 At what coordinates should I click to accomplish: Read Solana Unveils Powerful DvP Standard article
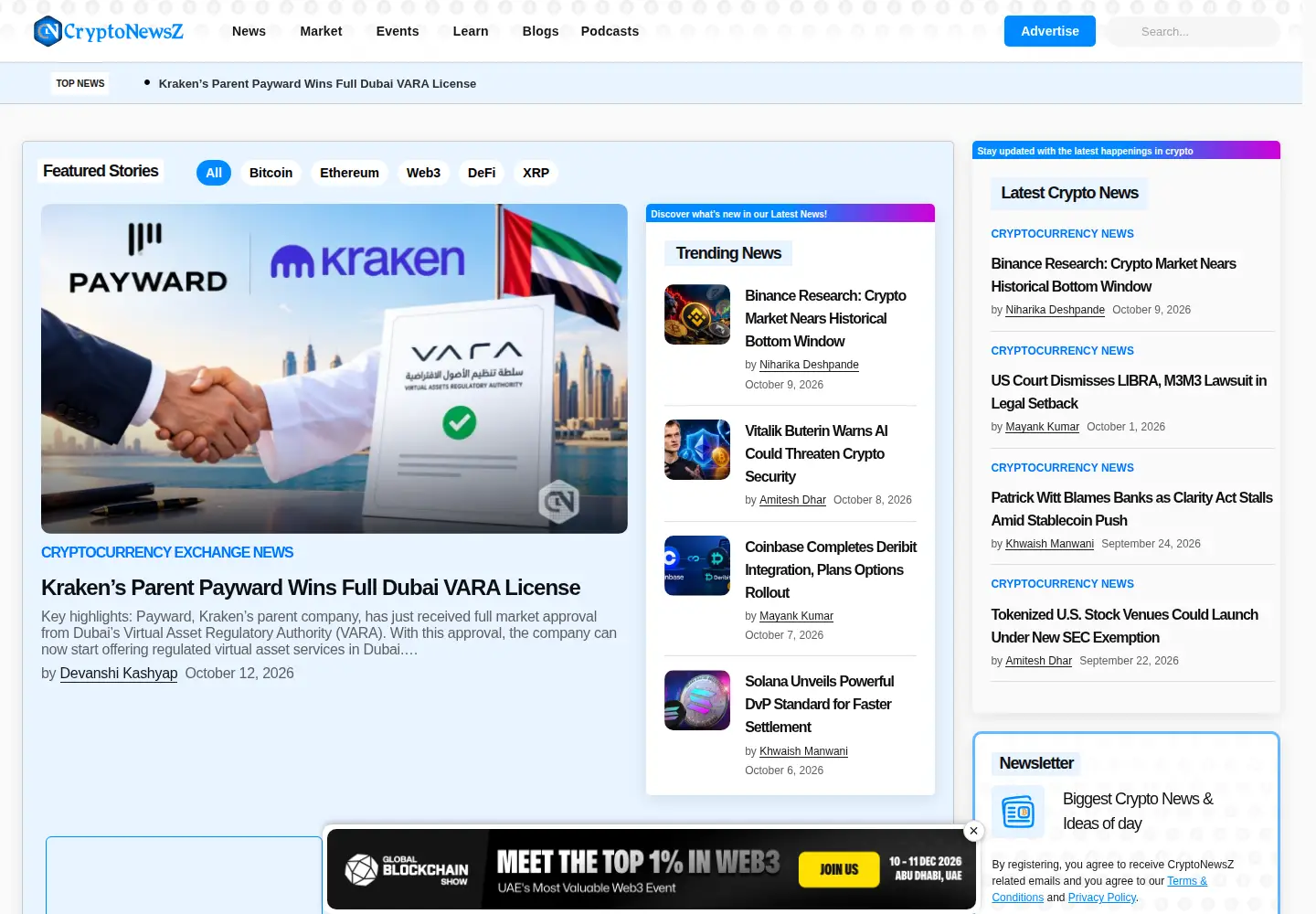point(820,704)
